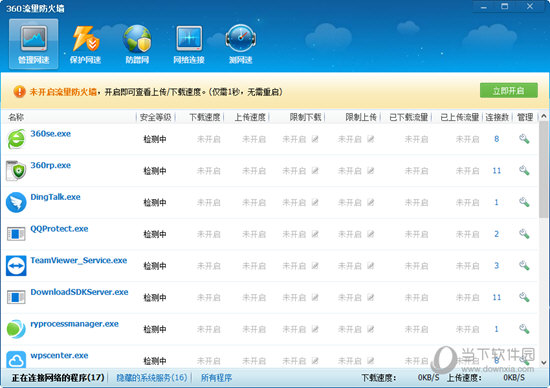Click the orange warning icon in the banner

coord(19,92)
